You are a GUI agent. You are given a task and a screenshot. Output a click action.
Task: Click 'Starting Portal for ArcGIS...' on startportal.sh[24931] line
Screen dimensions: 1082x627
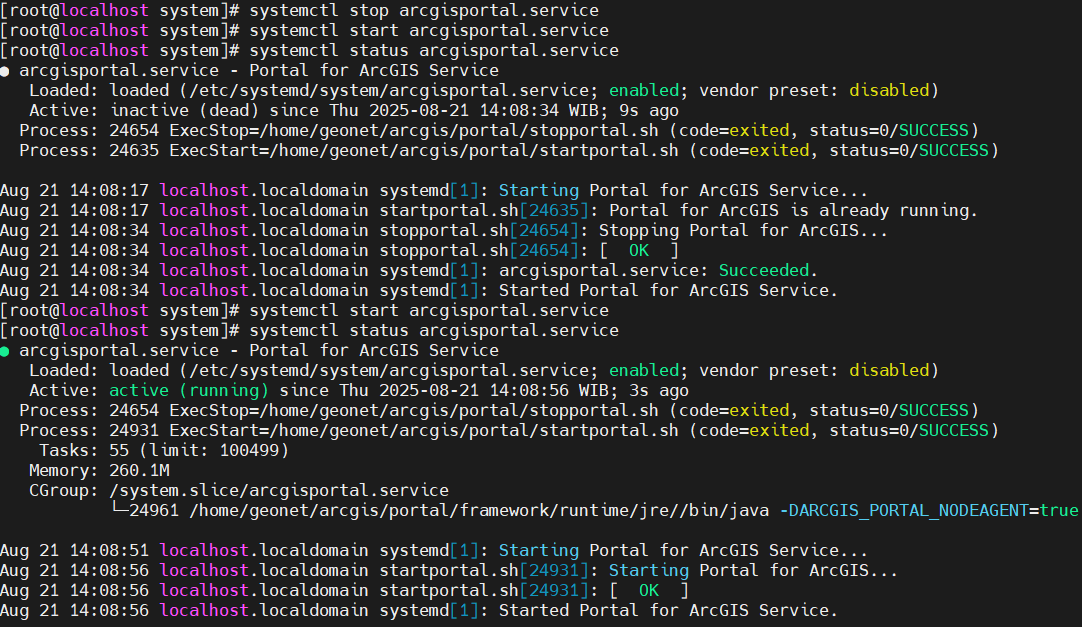tap(754, 570)
